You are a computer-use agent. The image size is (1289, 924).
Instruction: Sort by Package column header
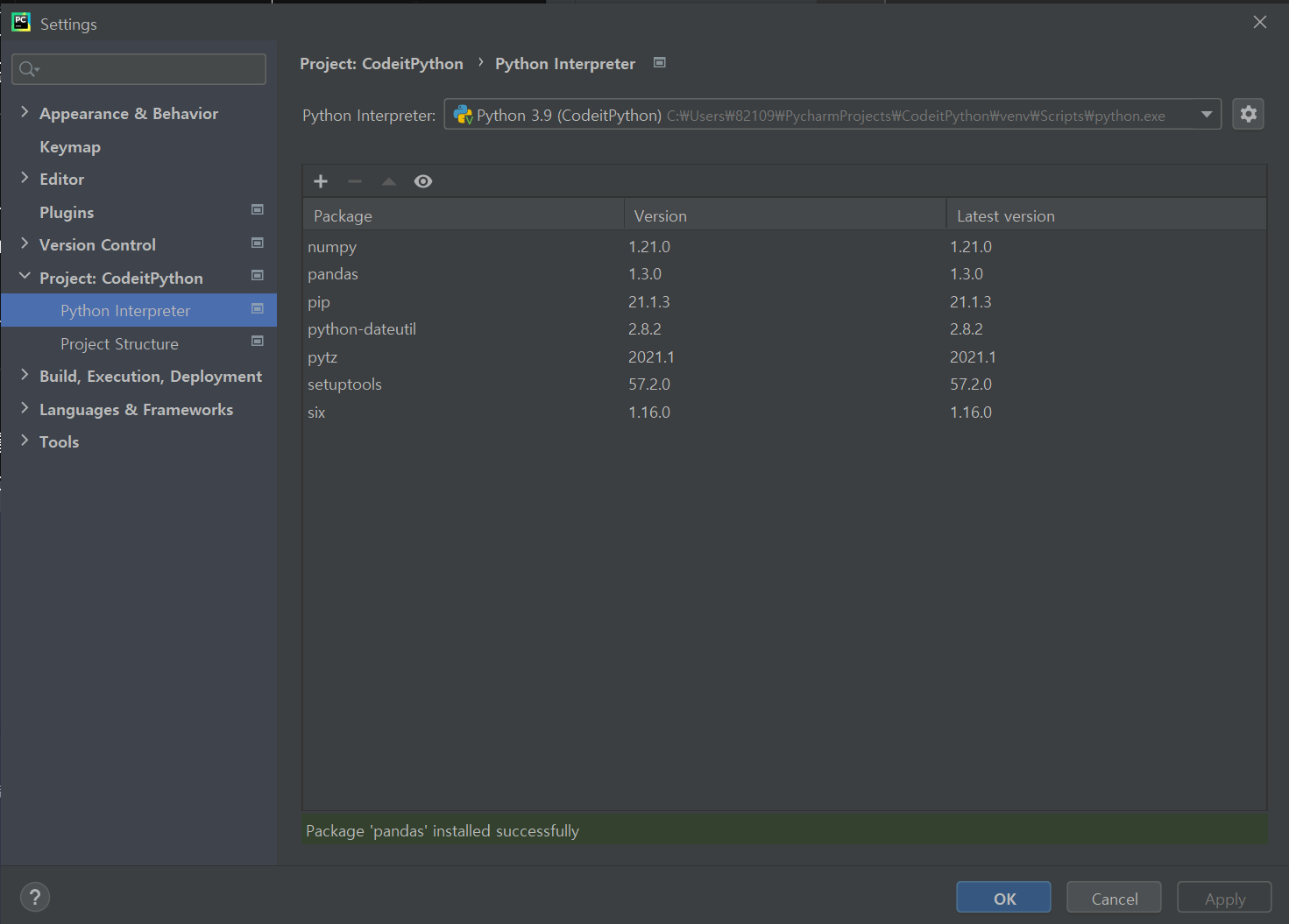click(x=464, y=215)
